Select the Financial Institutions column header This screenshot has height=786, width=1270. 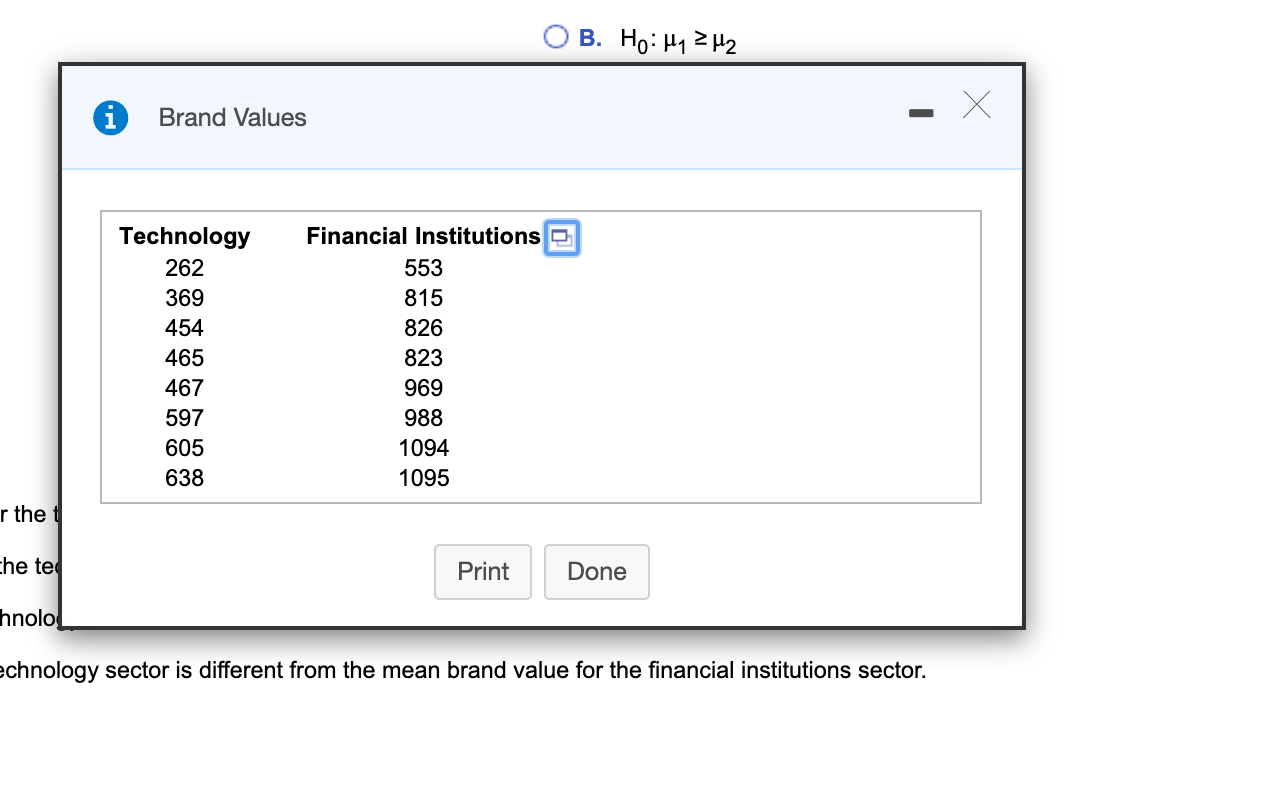tap(423, 236)
